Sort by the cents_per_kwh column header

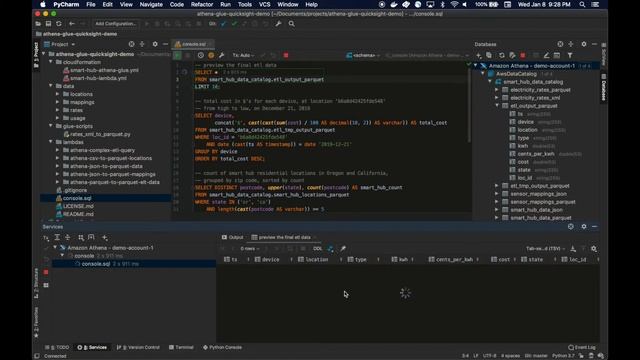(453, 260)
